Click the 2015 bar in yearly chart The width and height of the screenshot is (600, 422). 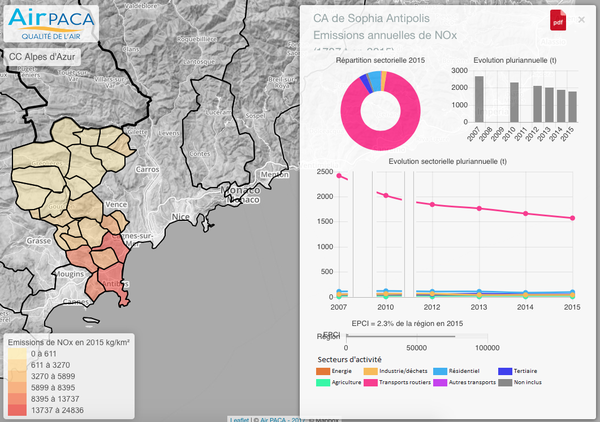click(571, 105)
